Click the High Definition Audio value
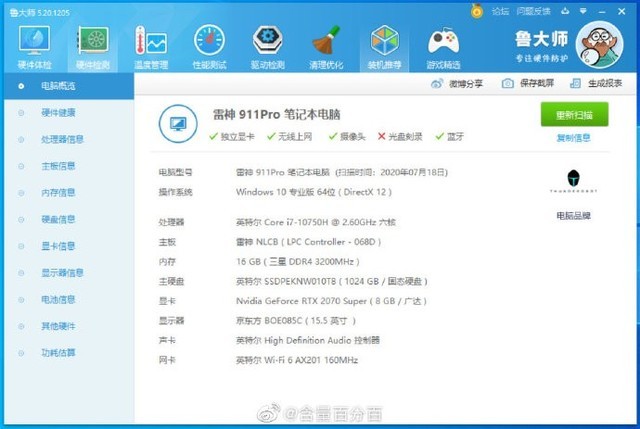 [307, 340]
